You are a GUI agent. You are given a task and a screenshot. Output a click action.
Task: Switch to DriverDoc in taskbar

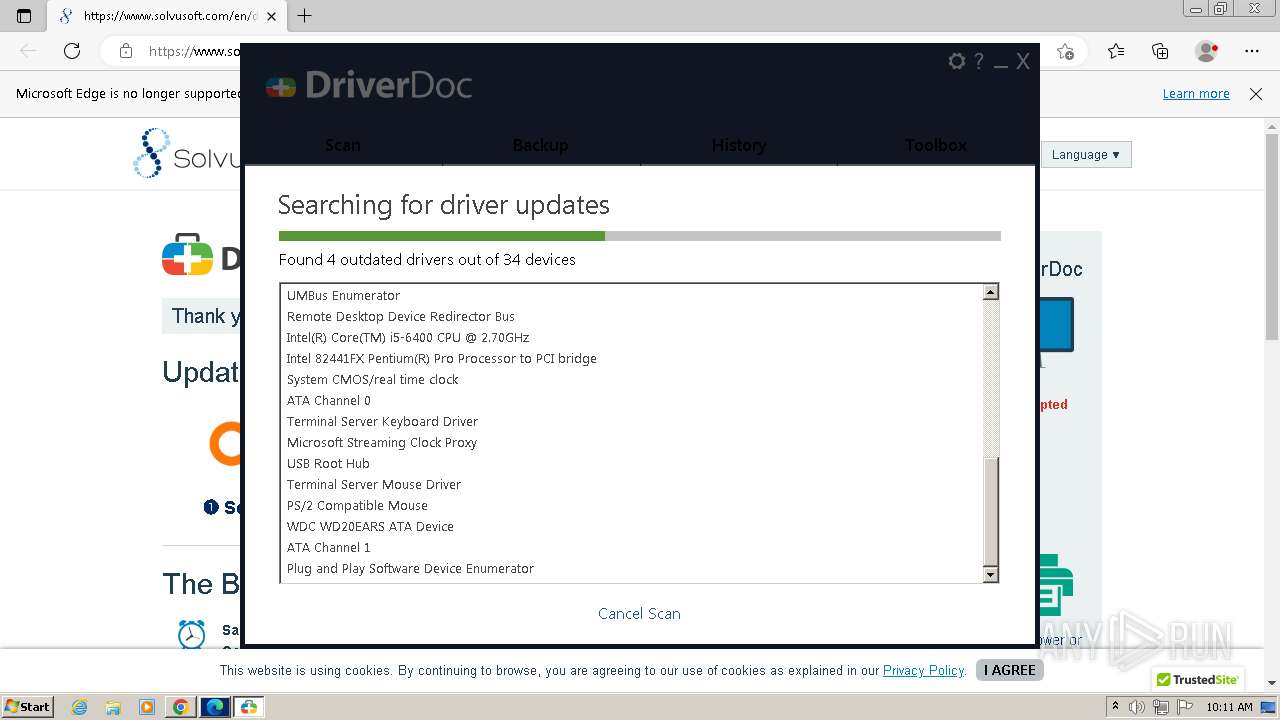pyautogui.click(x=249, y=707)
